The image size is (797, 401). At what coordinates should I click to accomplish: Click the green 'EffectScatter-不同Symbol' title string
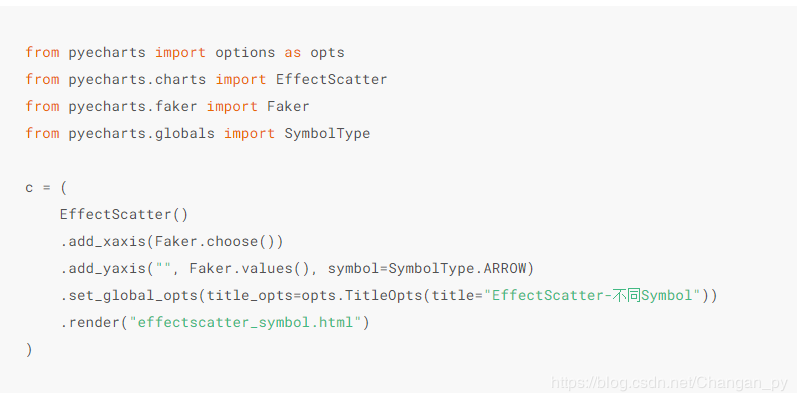[x=589, y=296]
